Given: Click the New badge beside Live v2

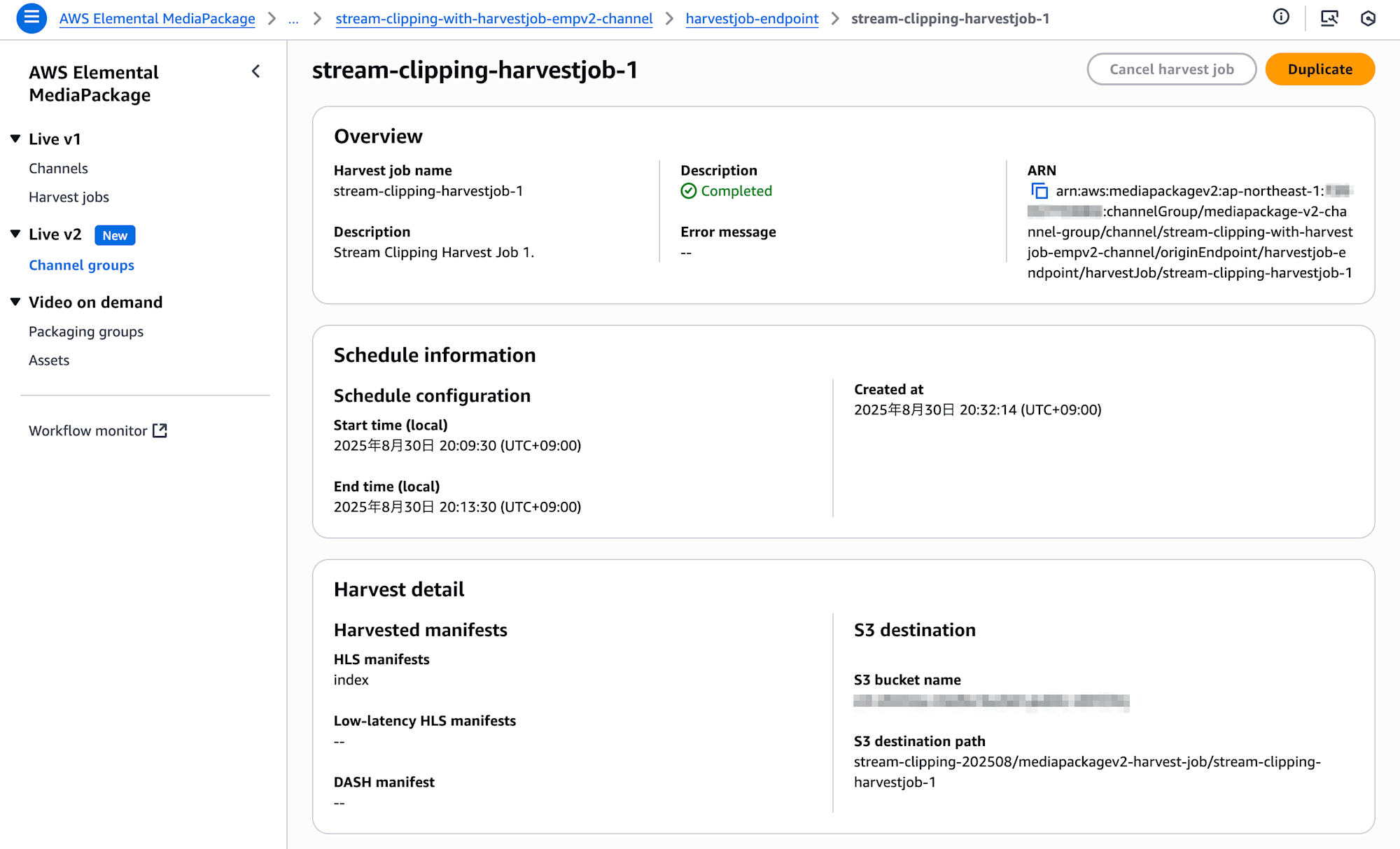Looking at the screenshot, I should tap(115, 235).
